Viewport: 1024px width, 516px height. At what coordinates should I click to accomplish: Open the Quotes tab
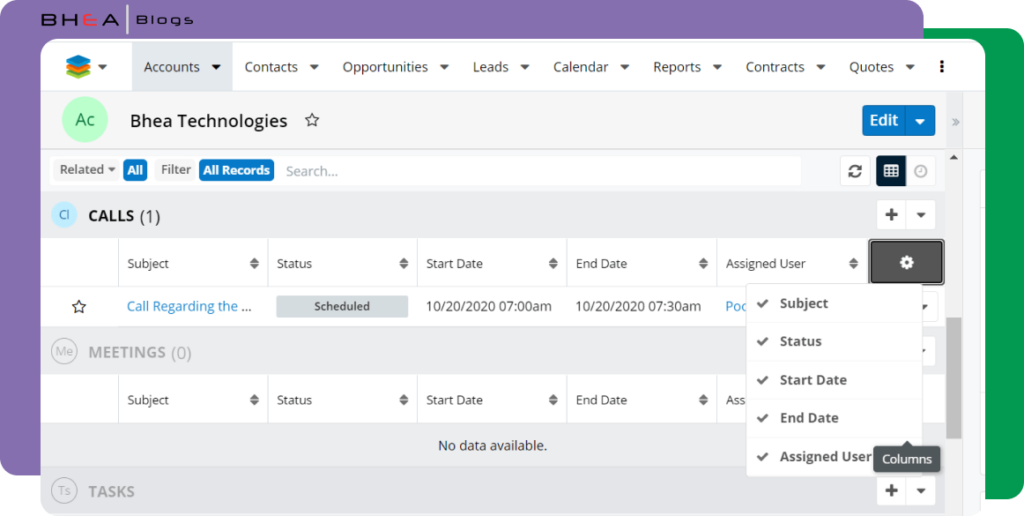pos(871,67)
